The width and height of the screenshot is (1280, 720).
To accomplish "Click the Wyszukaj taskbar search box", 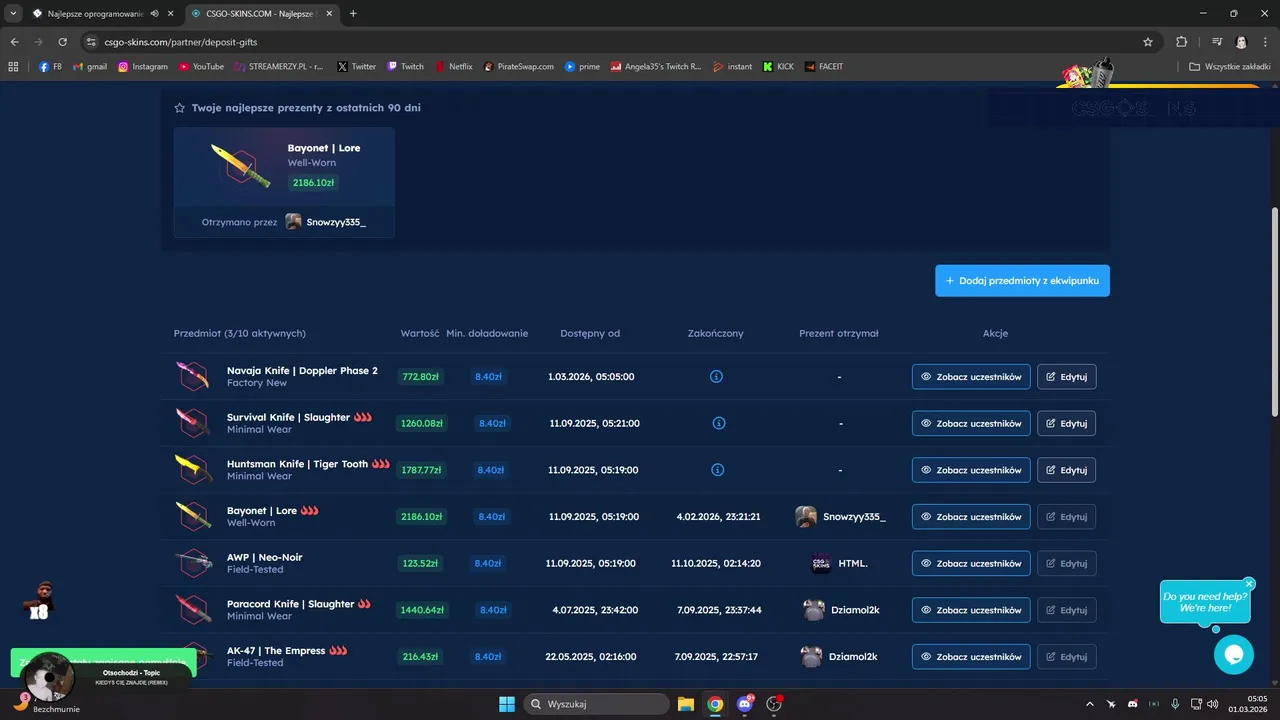I will tap(597, 704).
